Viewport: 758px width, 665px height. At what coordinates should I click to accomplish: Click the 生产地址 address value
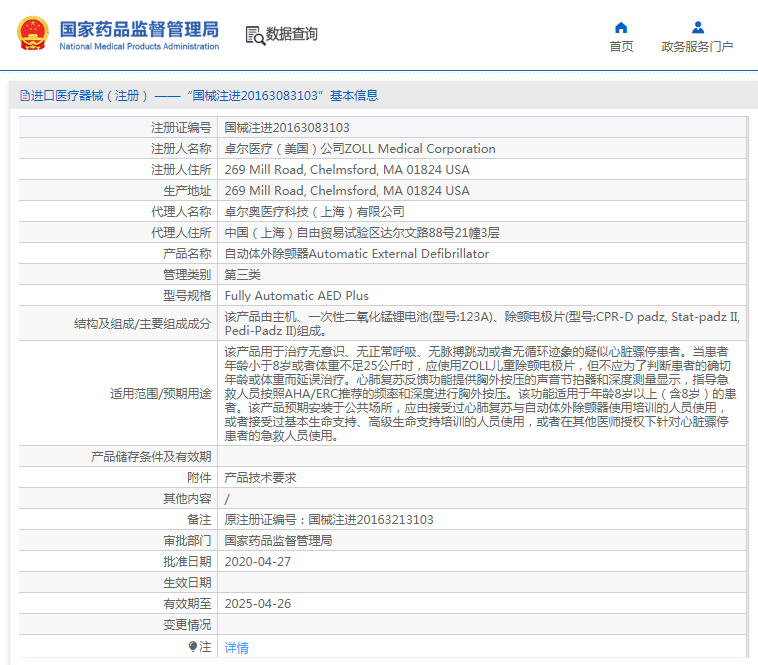(x=347, y=190)
